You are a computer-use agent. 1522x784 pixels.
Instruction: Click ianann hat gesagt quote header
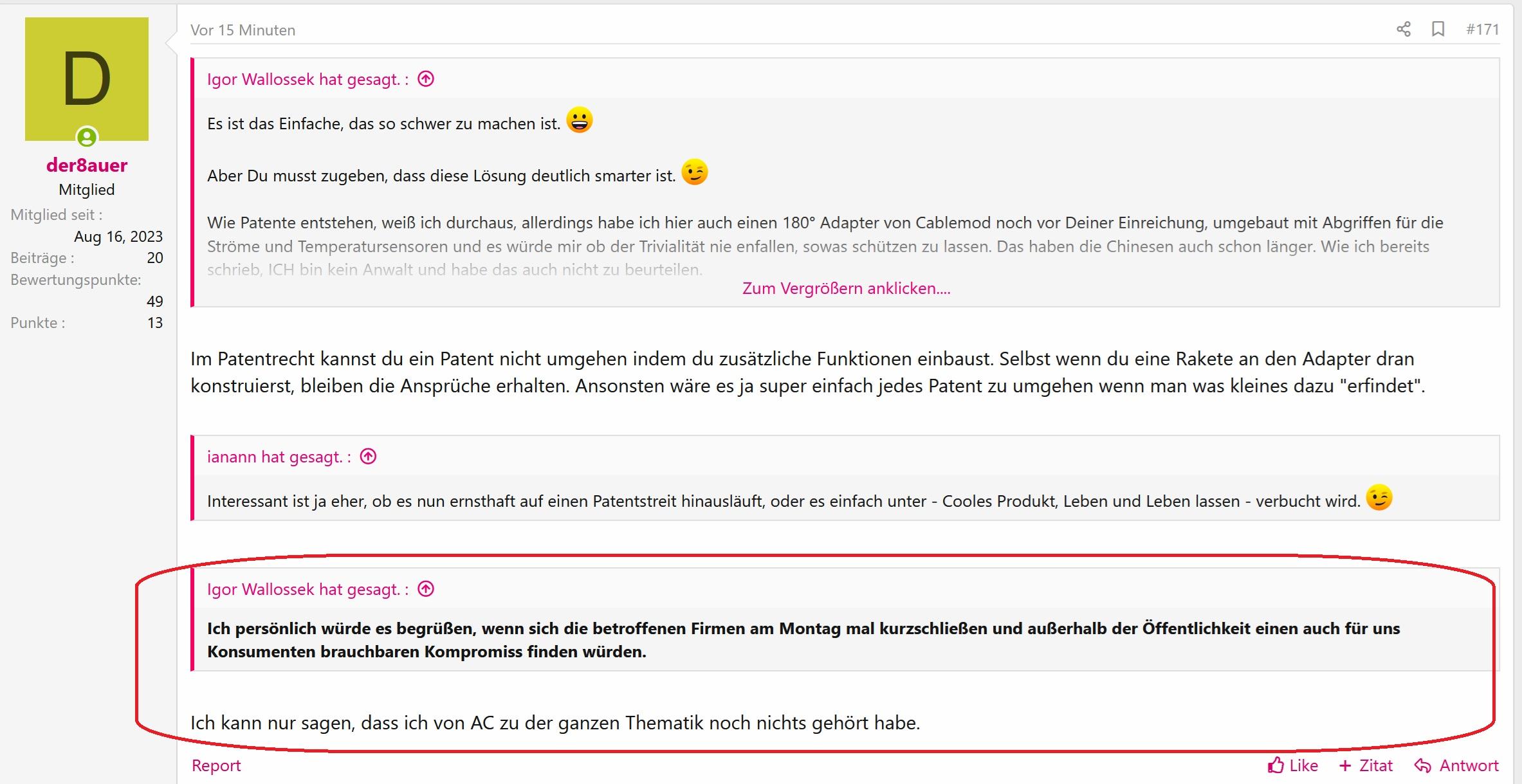click(279, 457)
